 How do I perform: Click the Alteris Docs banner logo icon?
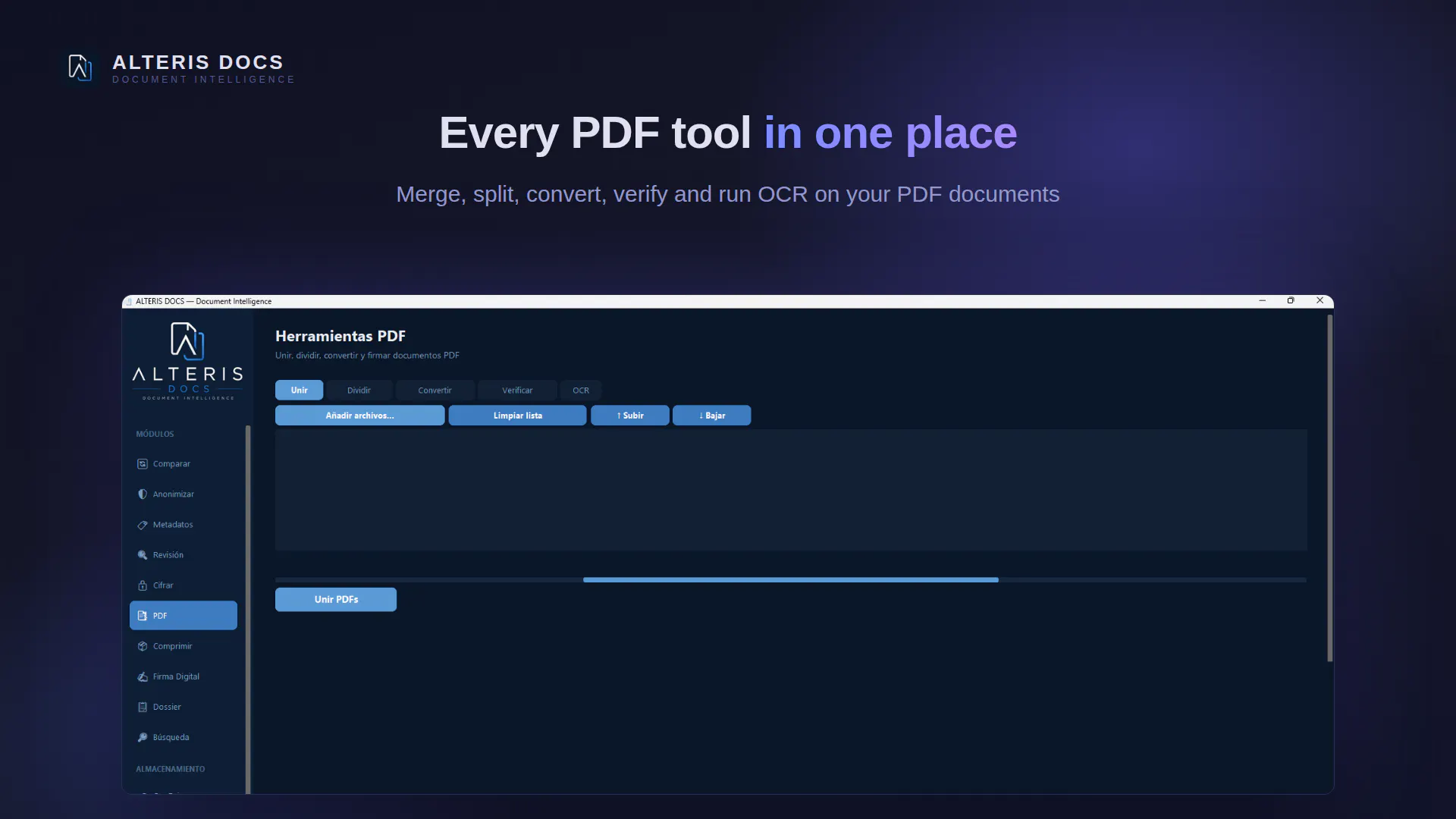pos(80,67)
